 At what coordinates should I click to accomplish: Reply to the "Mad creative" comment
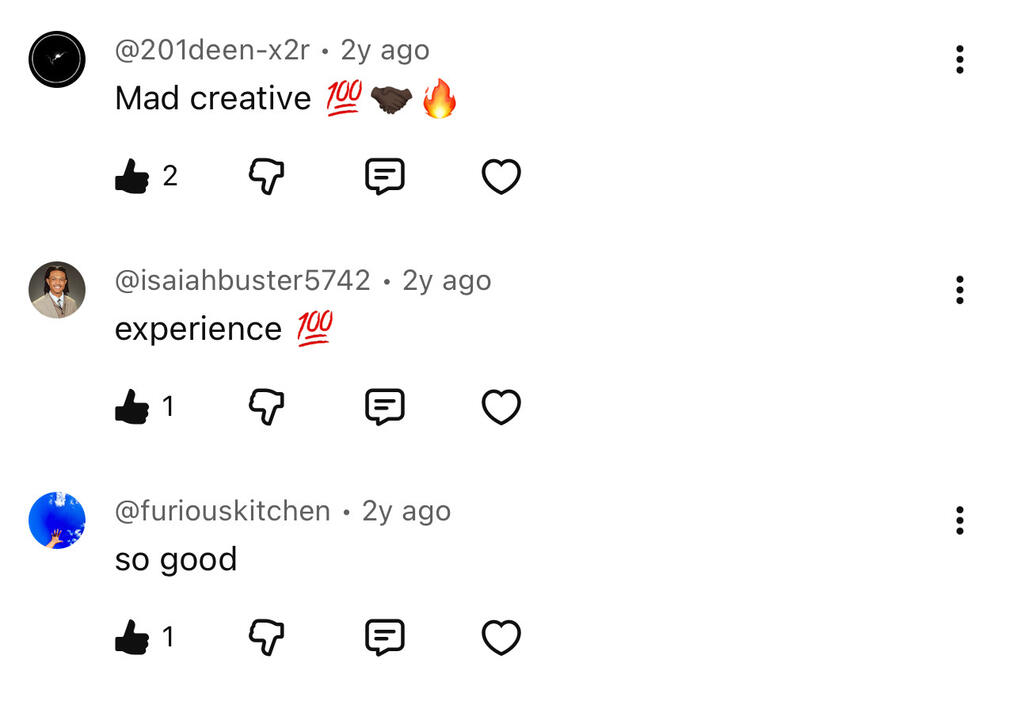(x=384, y=177)
